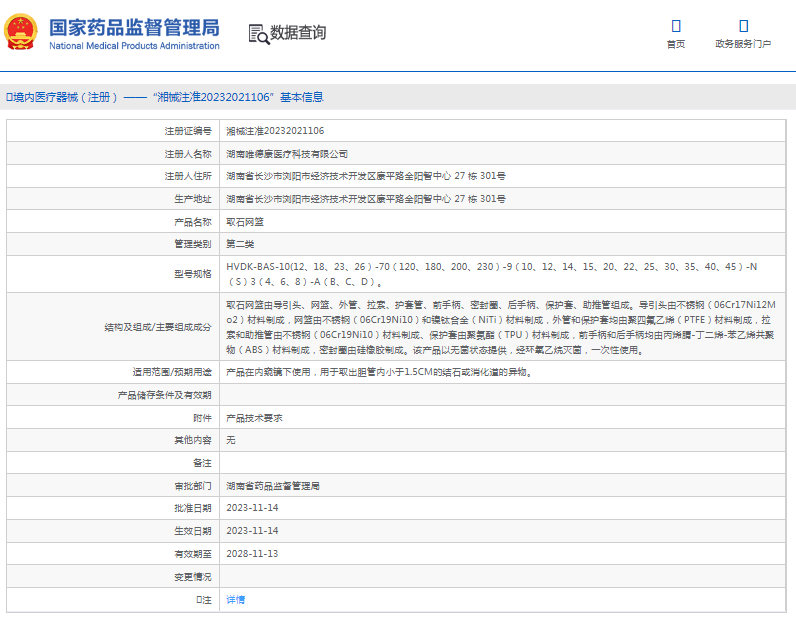Click company name 湖南维德康医疗科技有限公司

point(287,154)
